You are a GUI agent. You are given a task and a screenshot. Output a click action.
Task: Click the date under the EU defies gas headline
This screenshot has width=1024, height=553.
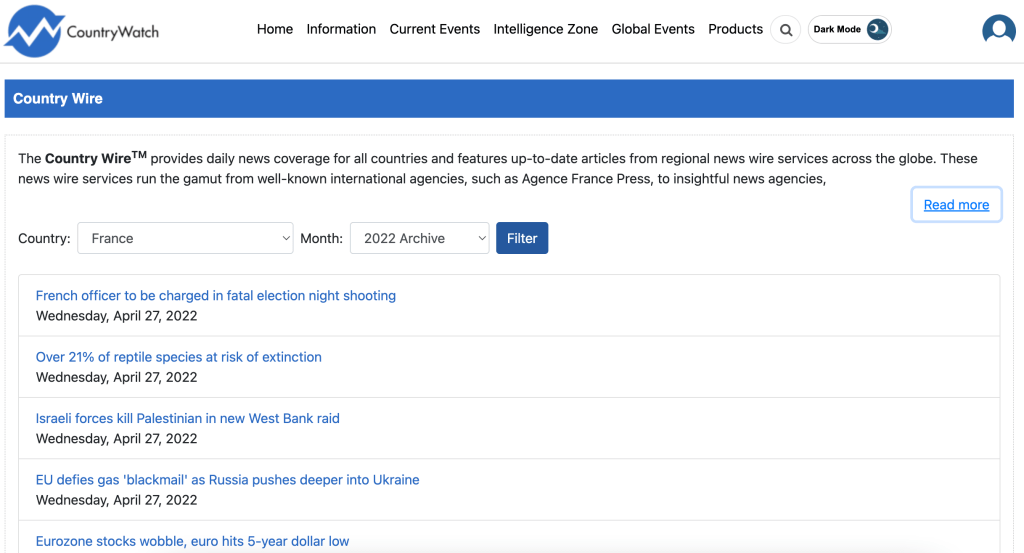pos(116,500)
